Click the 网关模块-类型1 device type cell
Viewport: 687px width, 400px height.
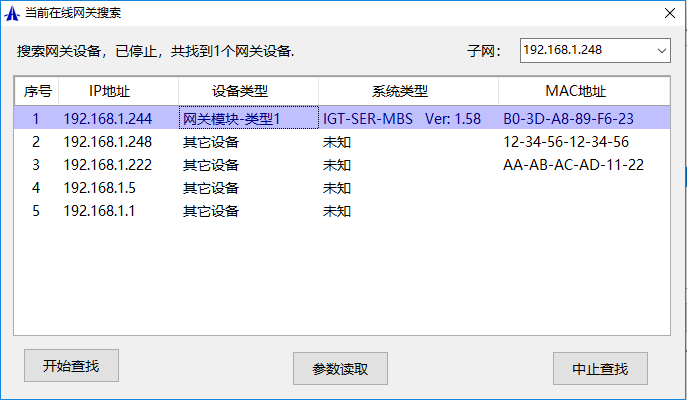click(x=233, y=118)
